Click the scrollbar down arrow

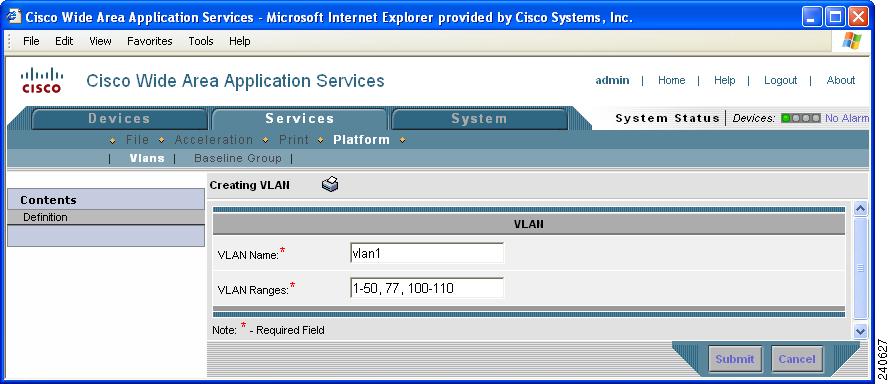(x=860, y=331)
